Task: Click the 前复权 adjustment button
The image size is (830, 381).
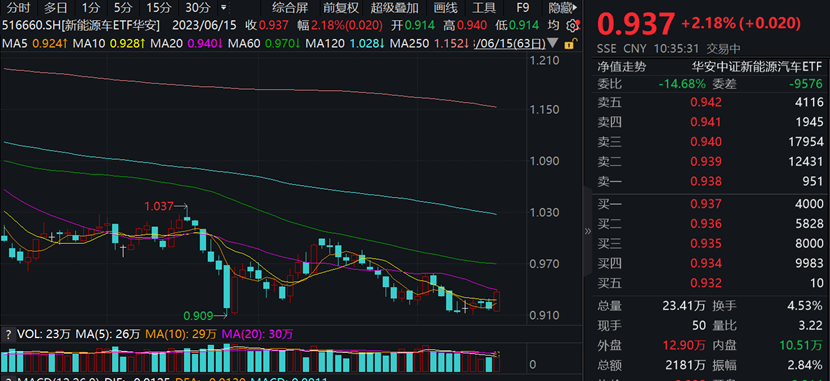Action: [341, 7]
